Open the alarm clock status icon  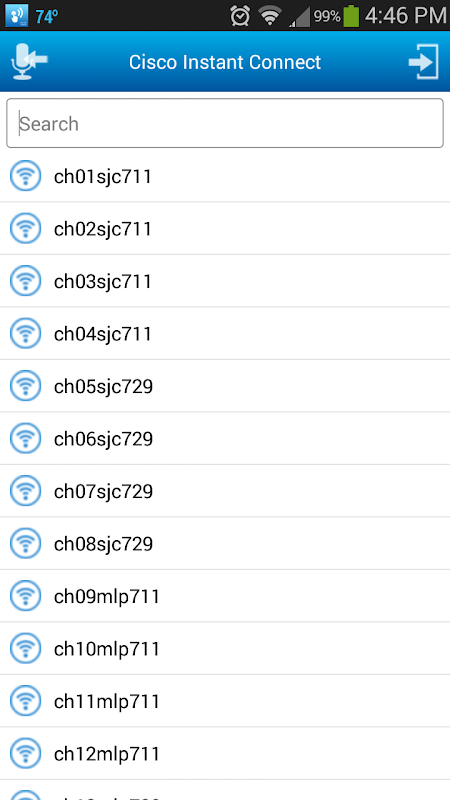(240, 16)
